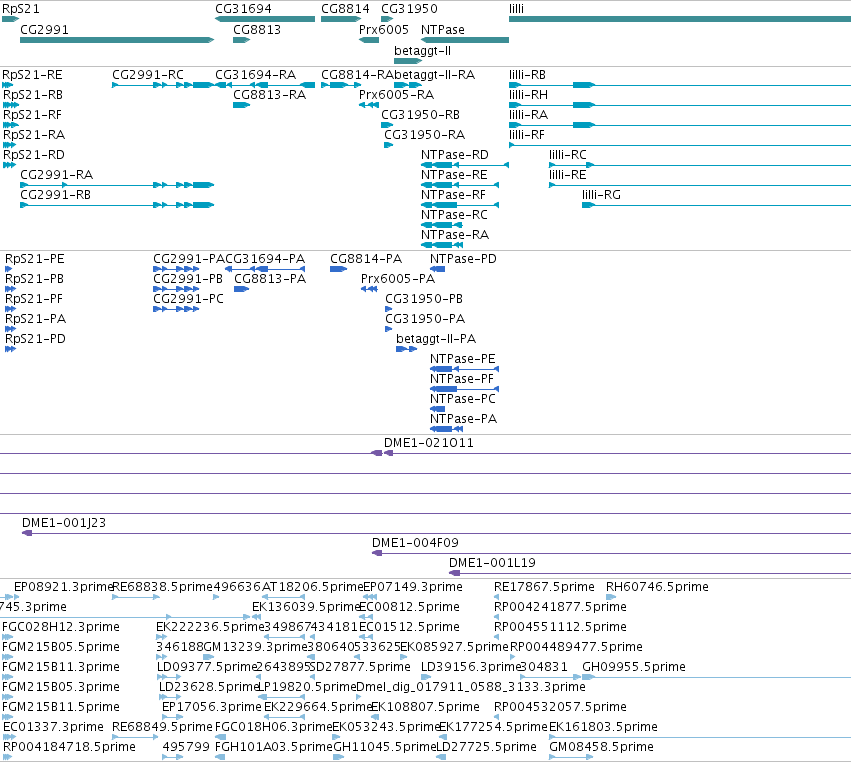Click the CG8813 gene label
The height and width of the screenshot is (762, 851).
257,29
